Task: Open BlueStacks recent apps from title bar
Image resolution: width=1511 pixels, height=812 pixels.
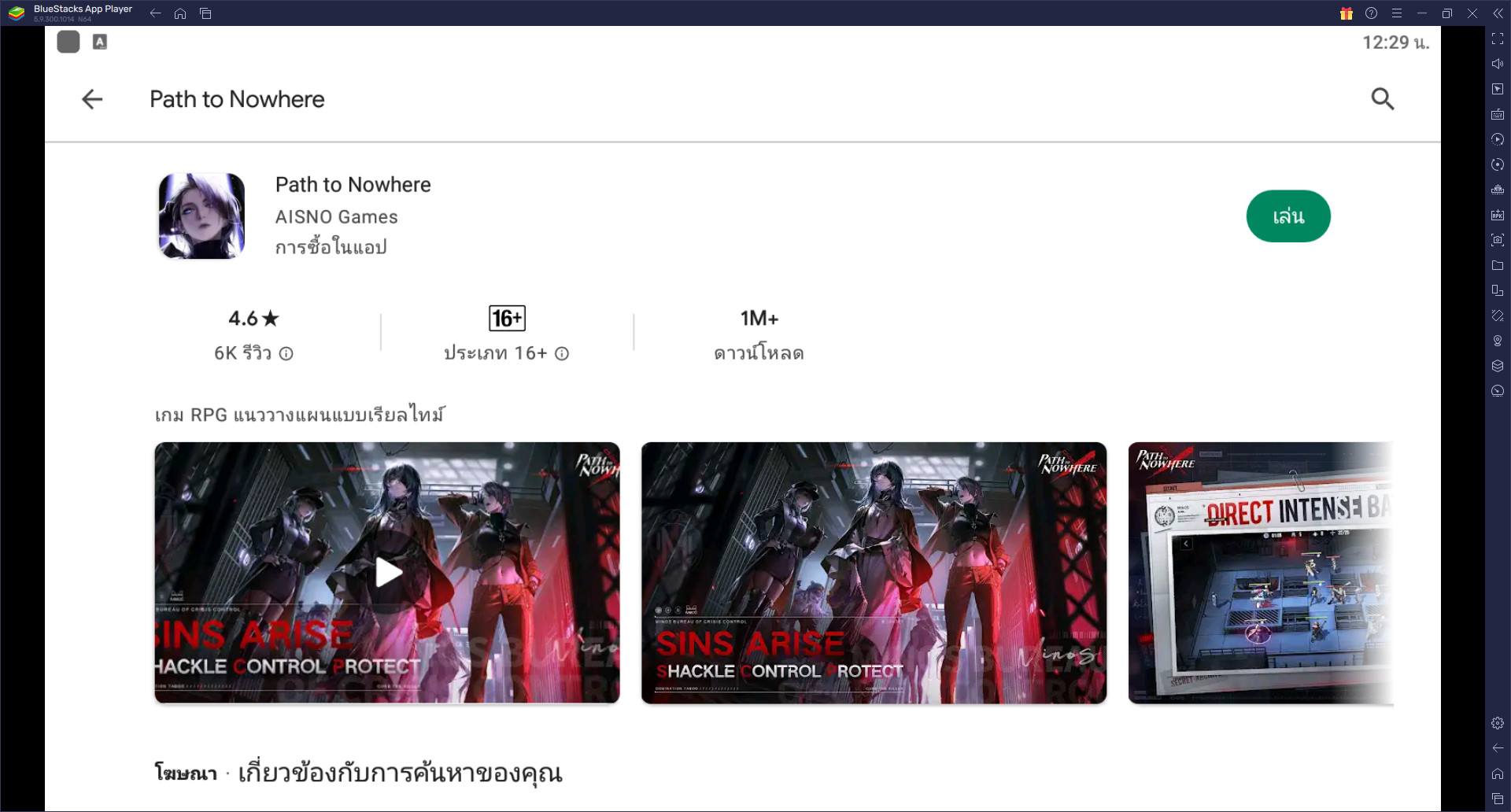Action: pyautogui.click(x=205, y=13)
